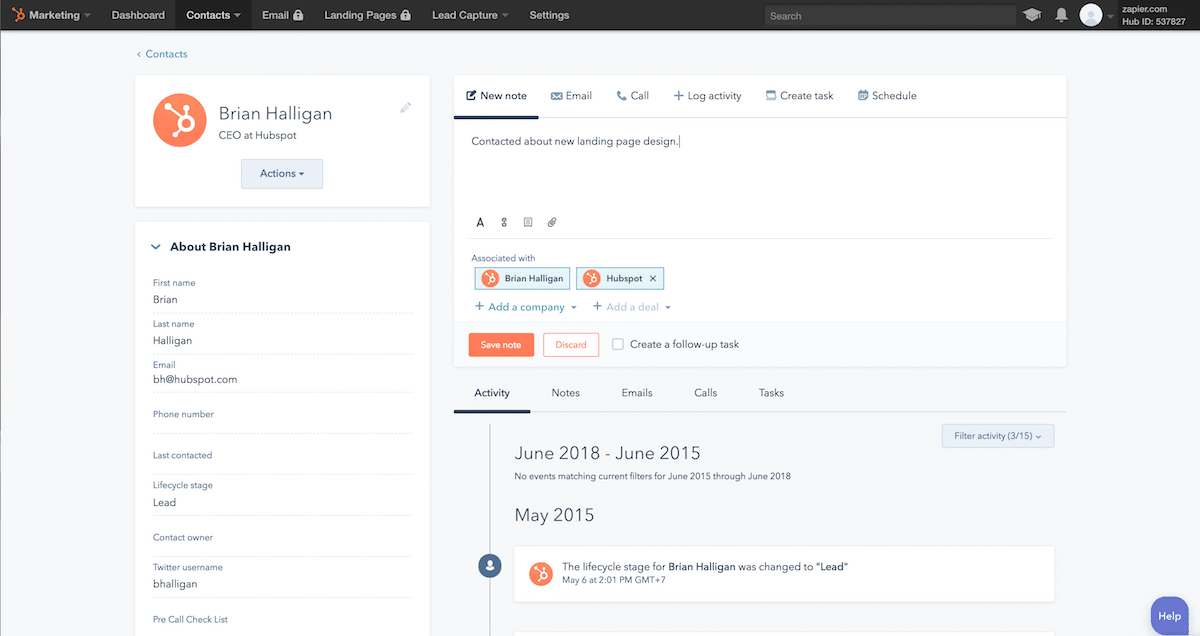The width and height of the screenshot is (1200, 636).
Task: Open the Contacts dropdown in navbar
Action: tap(214, 15)
